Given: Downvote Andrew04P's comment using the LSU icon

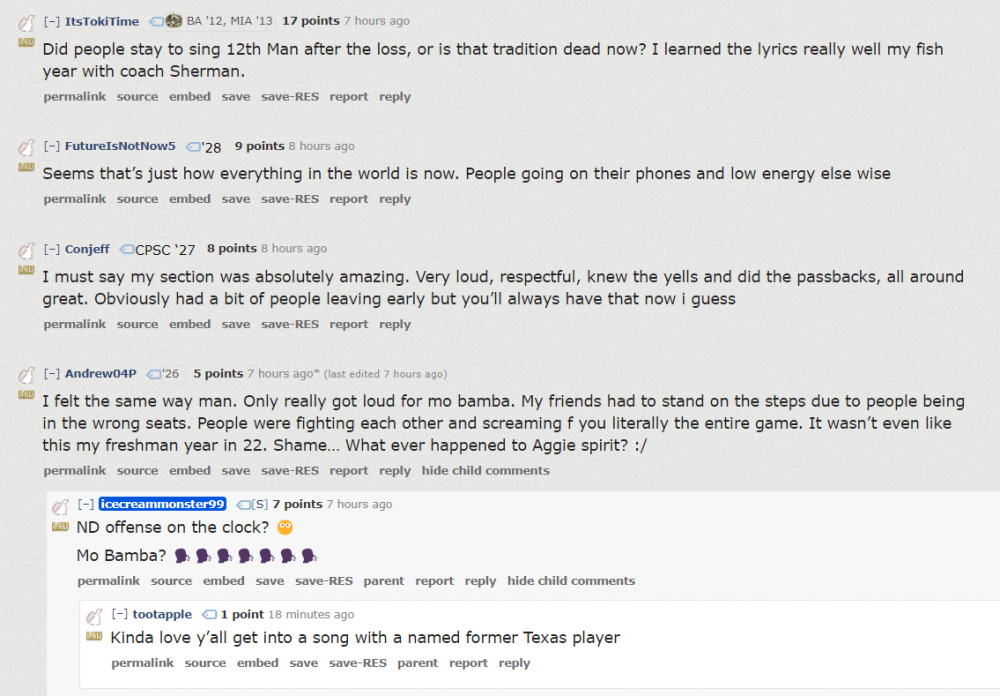Looking at the screenshot, I should tap(26, 395).
